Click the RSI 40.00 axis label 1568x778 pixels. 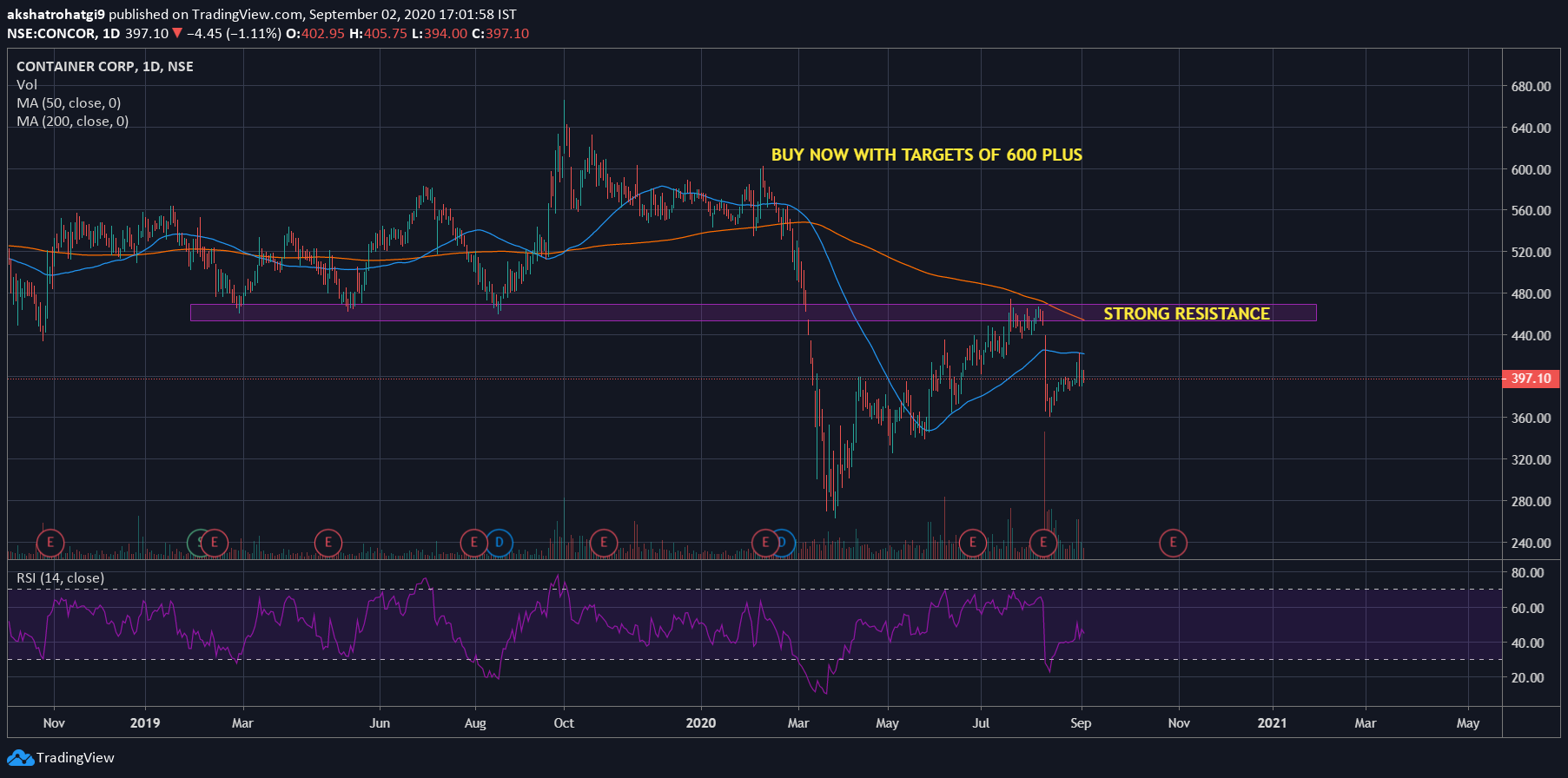(x=1527, y=643)
